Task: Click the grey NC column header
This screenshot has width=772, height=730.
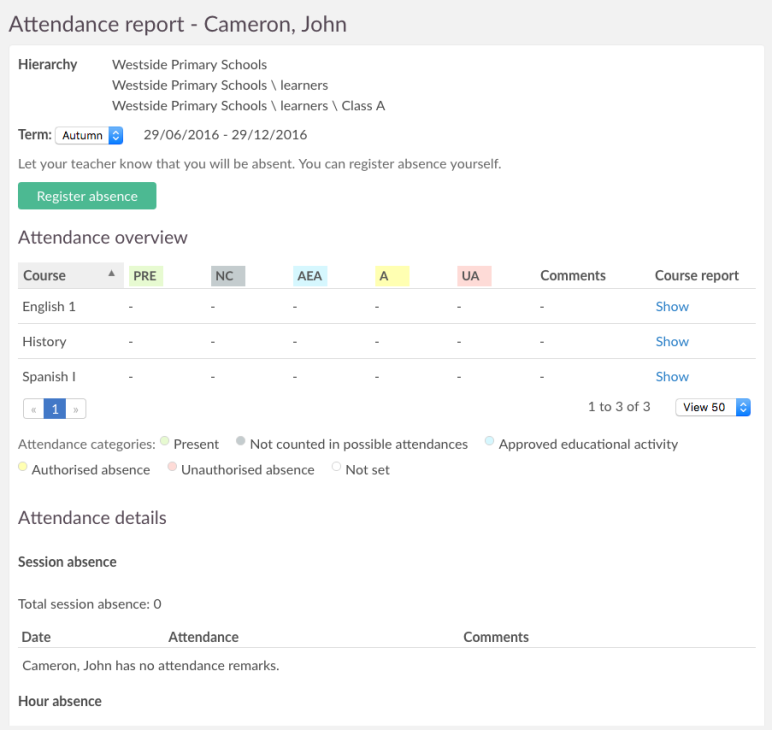Action: click(227, 276)
